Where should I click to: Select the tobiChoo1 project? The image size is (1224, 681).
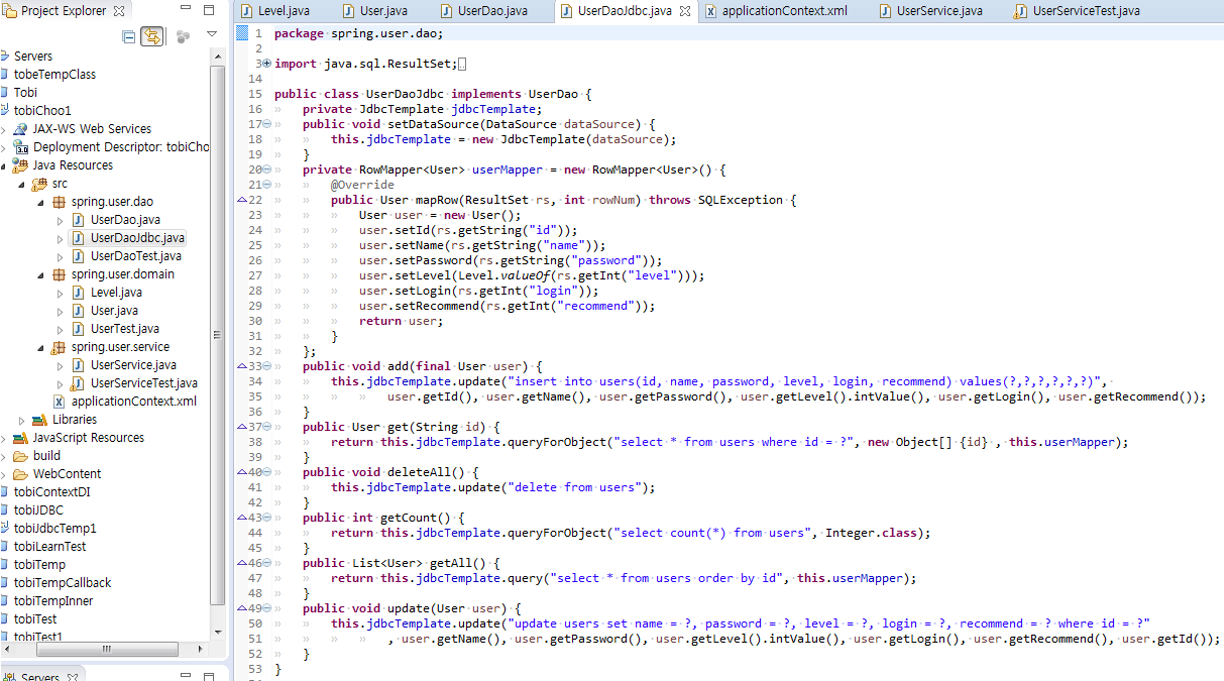point(42,110)
